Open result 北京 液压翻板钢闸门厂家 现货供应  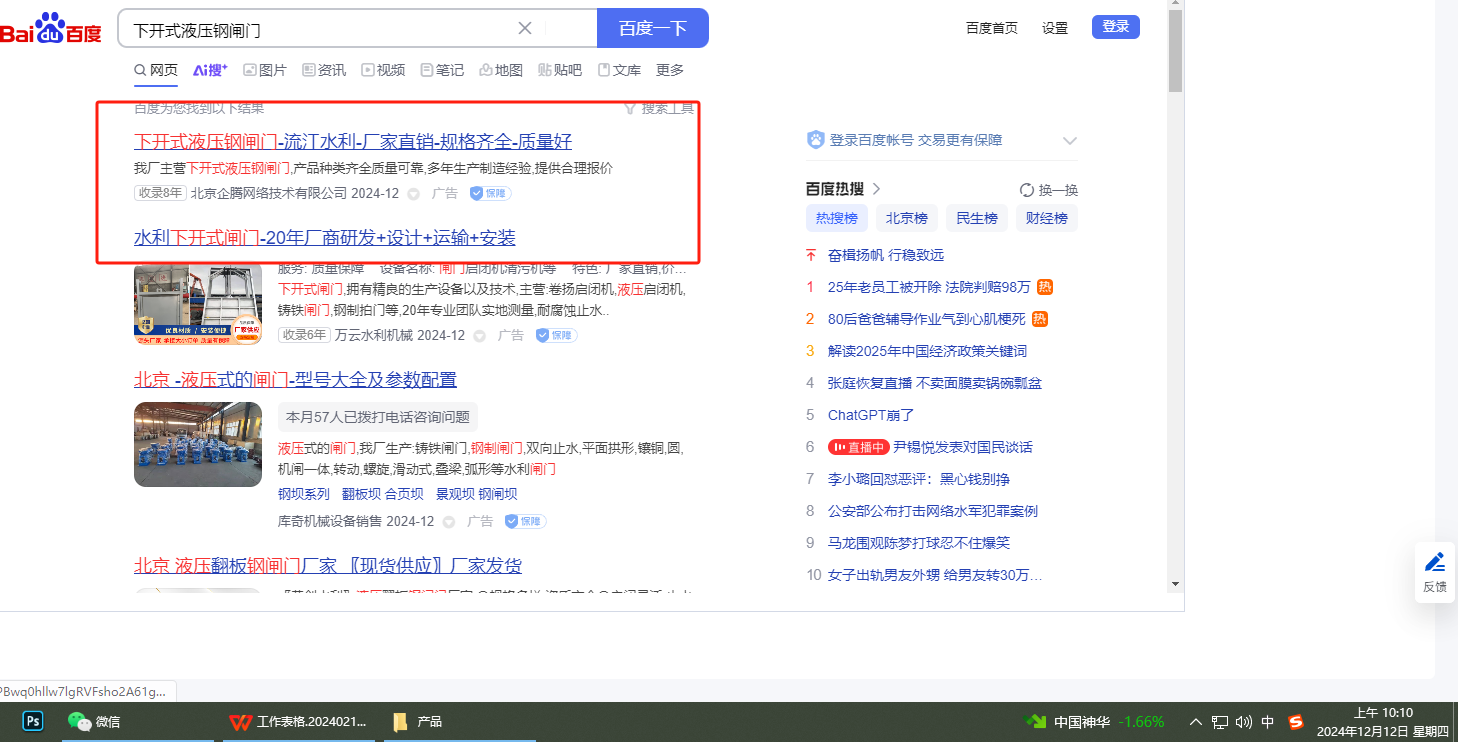[328, 566]
